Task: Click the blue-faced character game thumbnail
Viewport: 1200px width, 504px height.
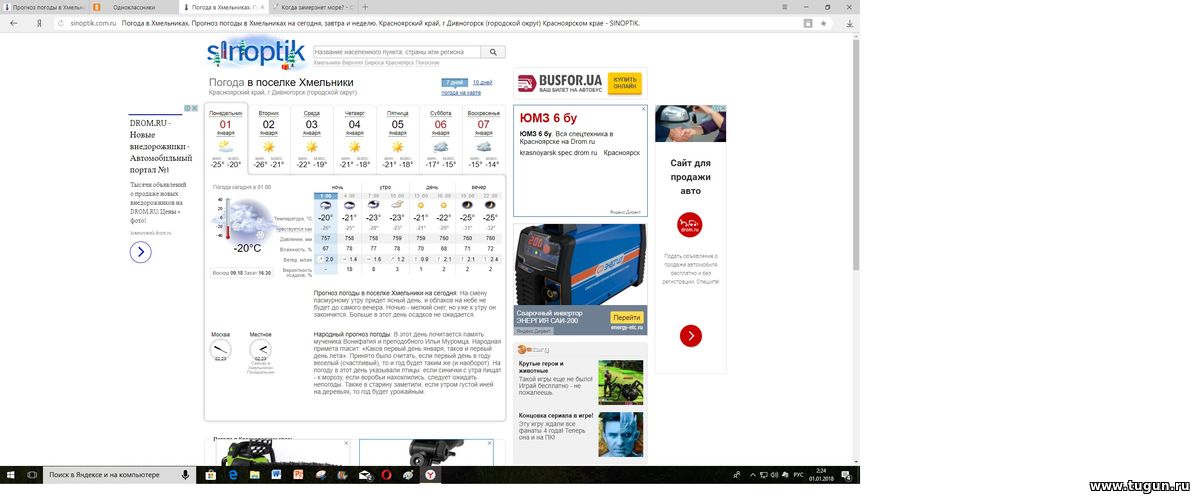Action: point(620,435)
